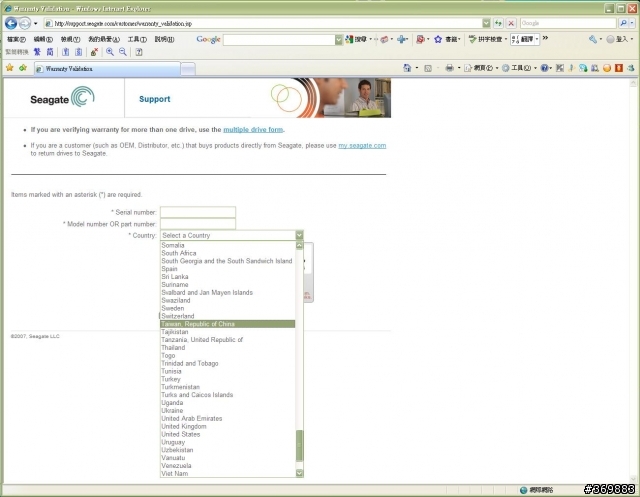This screenshot has height=497, width=640.
Task: Click the Seagate logo
Action: (62, 98)
